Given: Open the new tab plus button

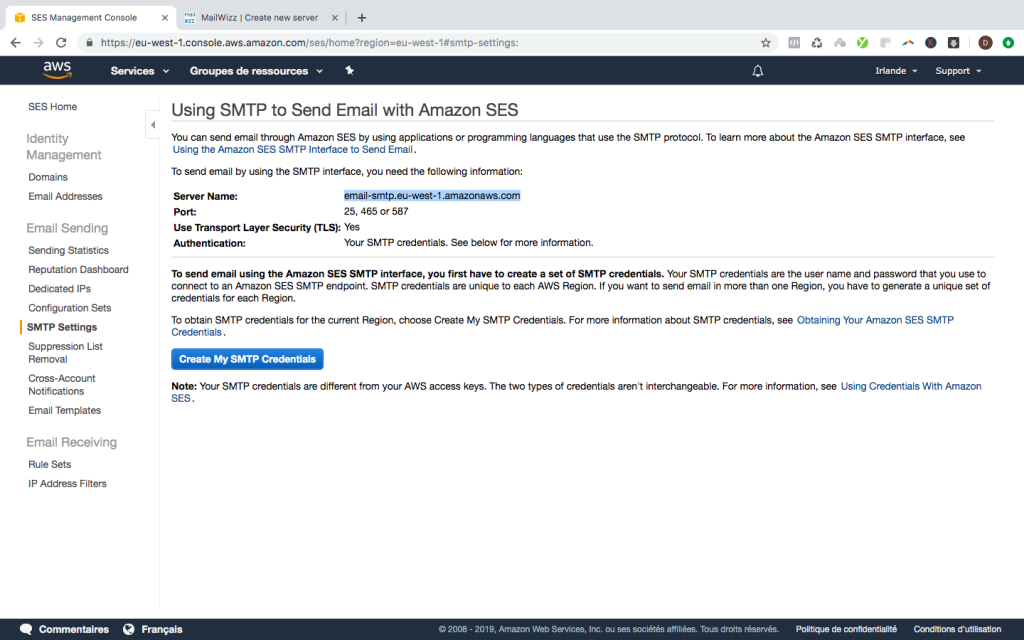Looking at the screenshot, I should coord(362,17).
